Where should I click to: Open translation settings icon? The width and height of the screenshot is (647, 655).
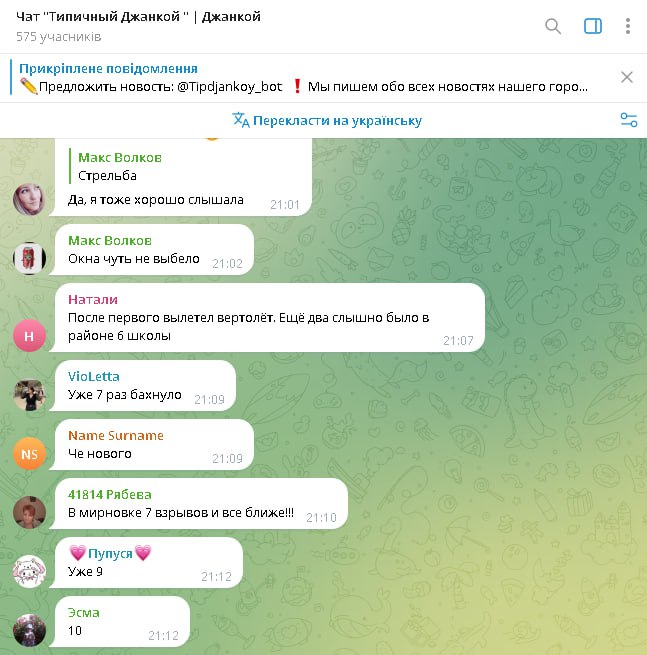(x=628, y=120)
